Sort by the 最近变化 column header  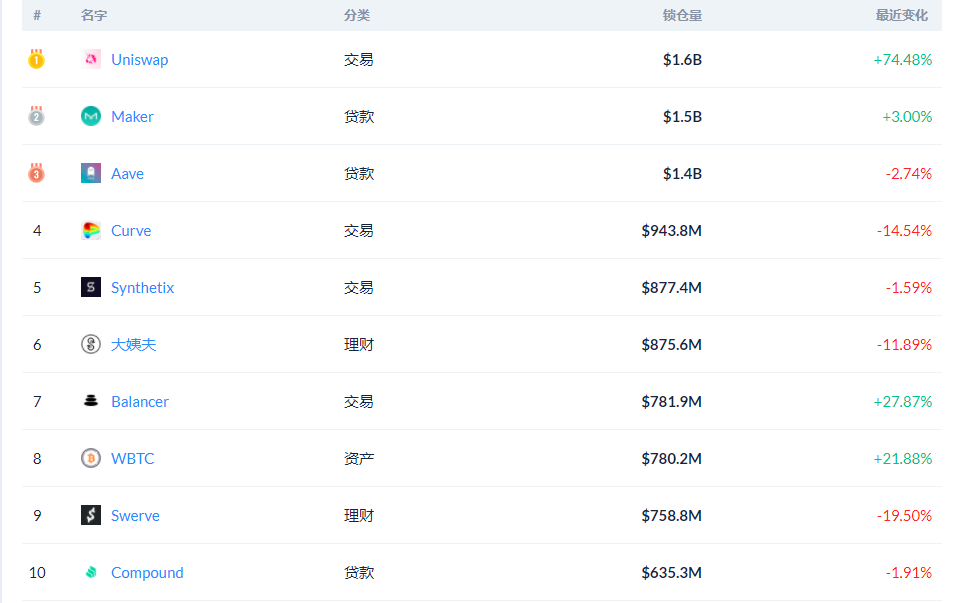coord(901,16)
